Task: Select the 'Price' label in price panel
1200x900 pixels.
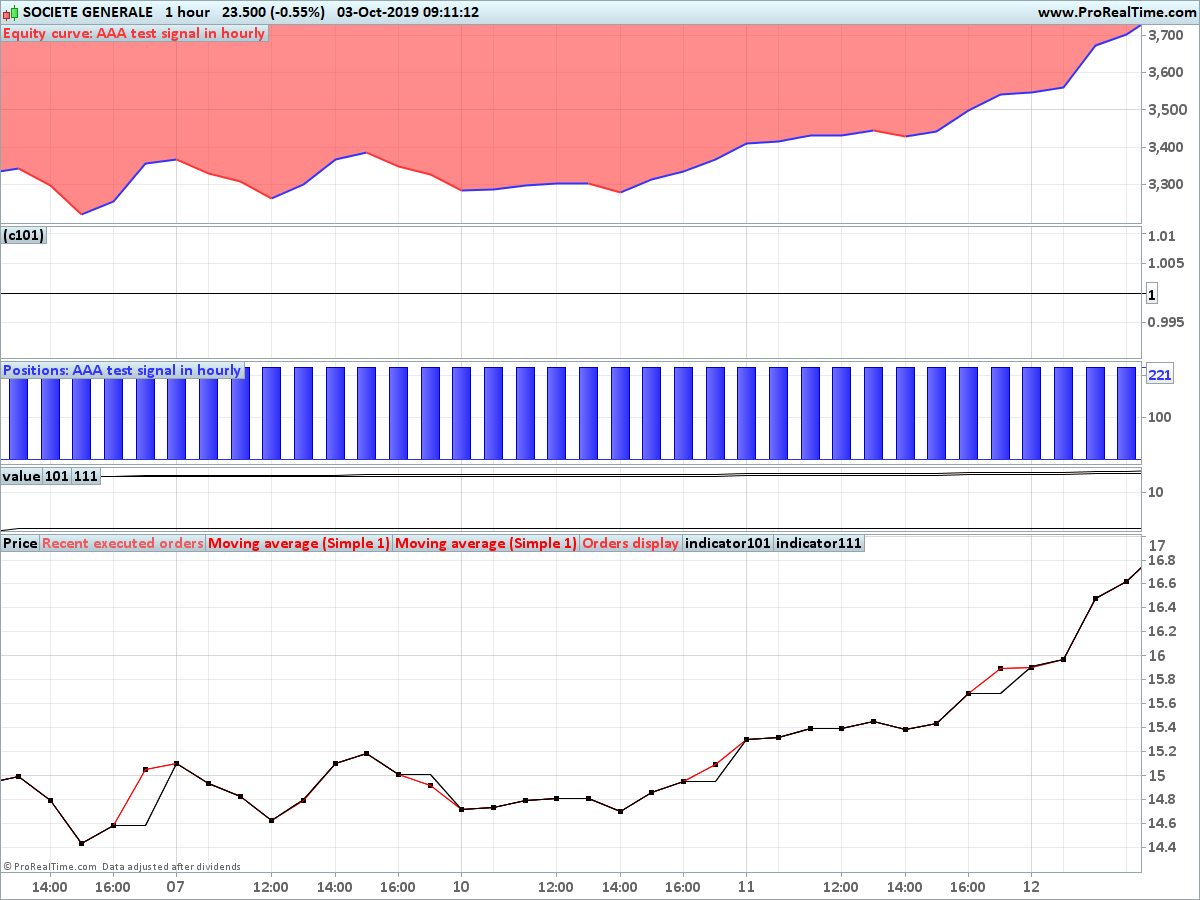Action: [20, 543]
